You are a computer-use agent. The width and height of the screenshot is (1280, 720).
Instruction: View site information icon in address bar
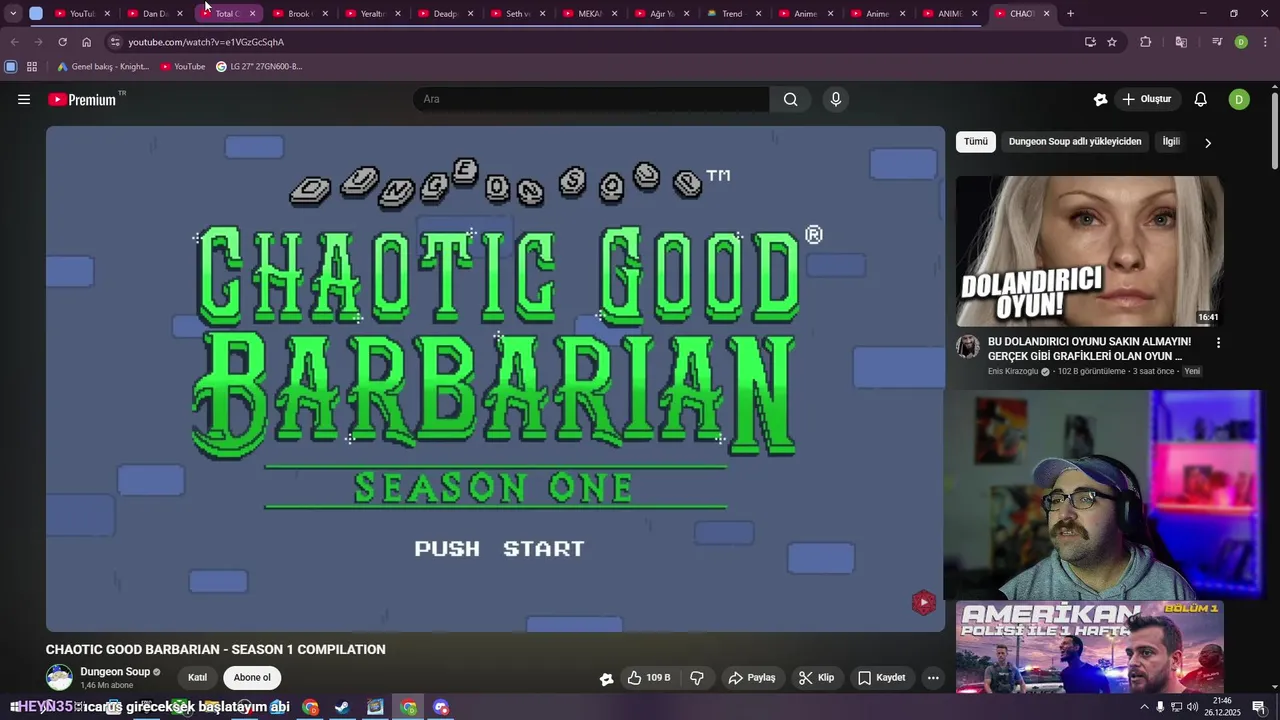coord(115,42)
